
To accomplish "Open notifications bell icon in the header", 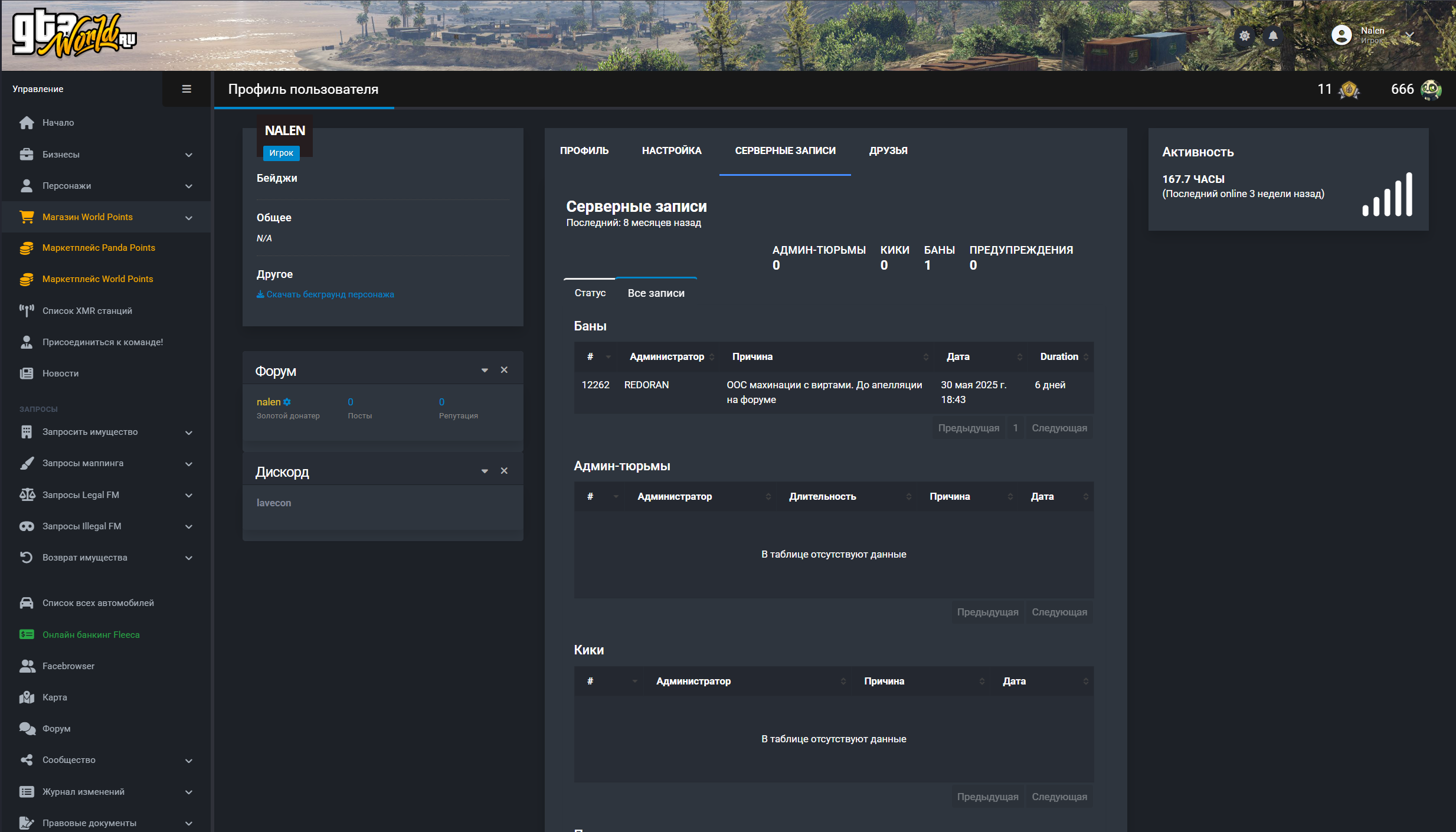I will 1273,36.
